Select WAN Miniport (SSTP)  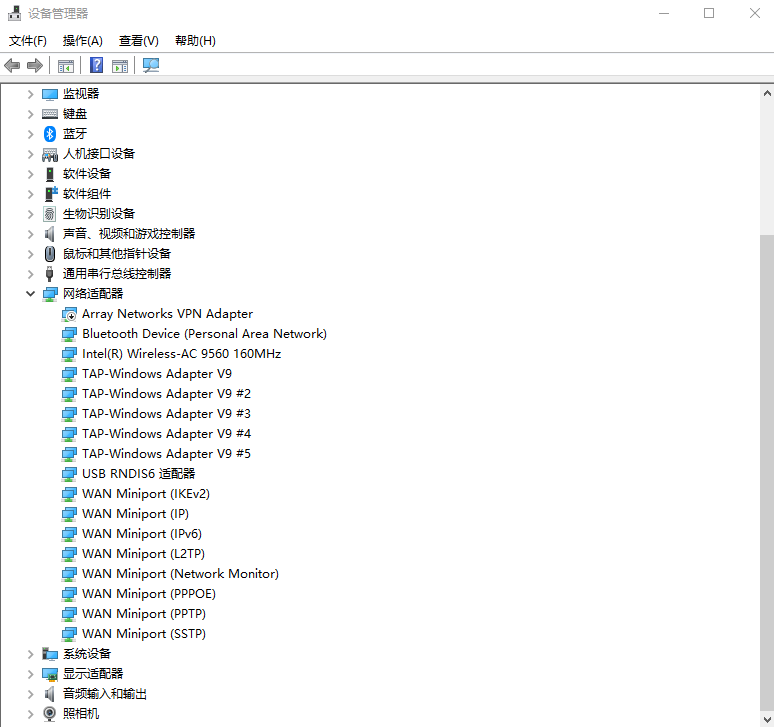click(144, 634)
